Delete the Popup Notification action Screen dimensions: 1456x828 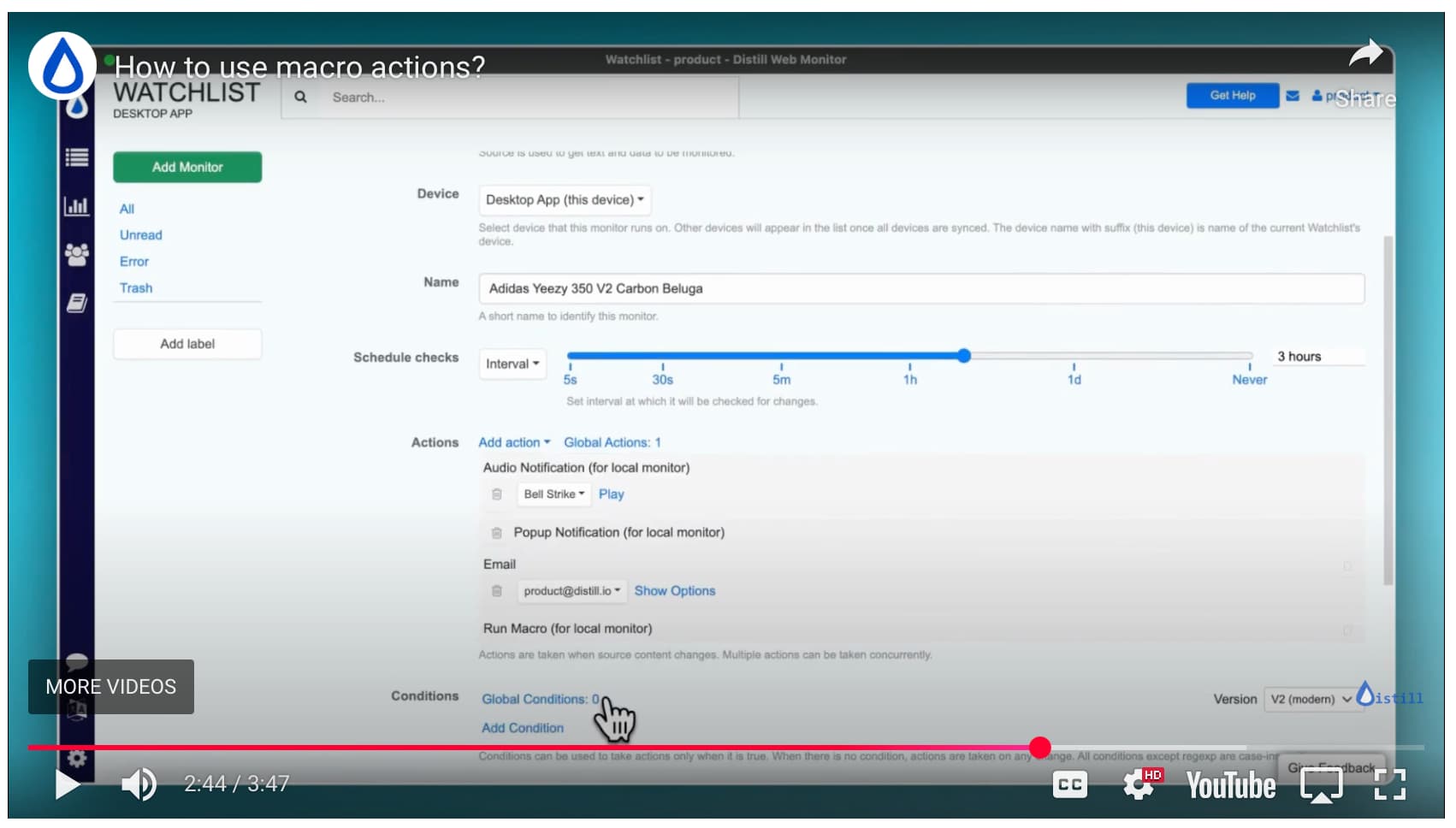(x=496, y=533)
